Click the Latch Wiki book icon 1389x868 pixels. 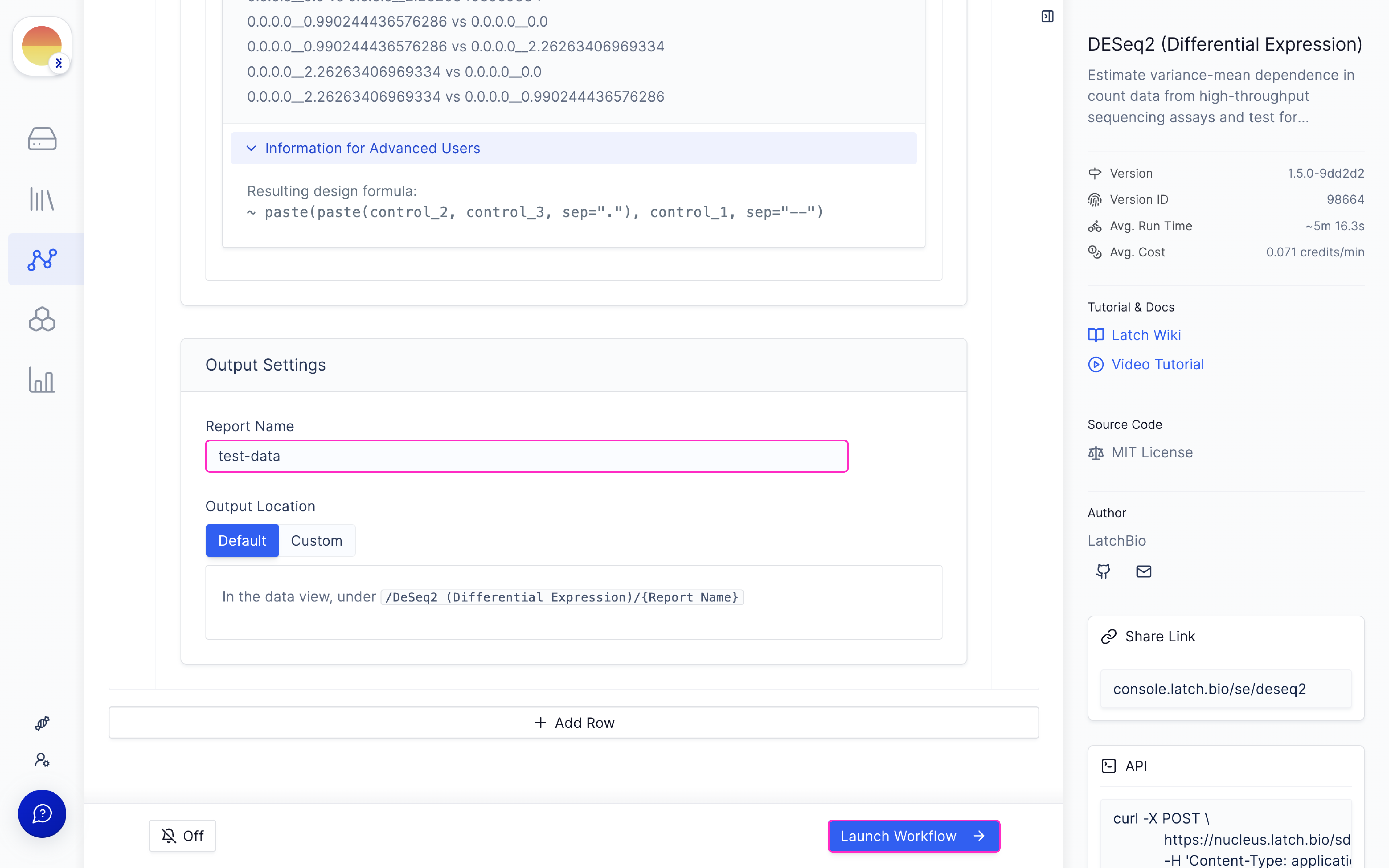[x=1096, y=335]
